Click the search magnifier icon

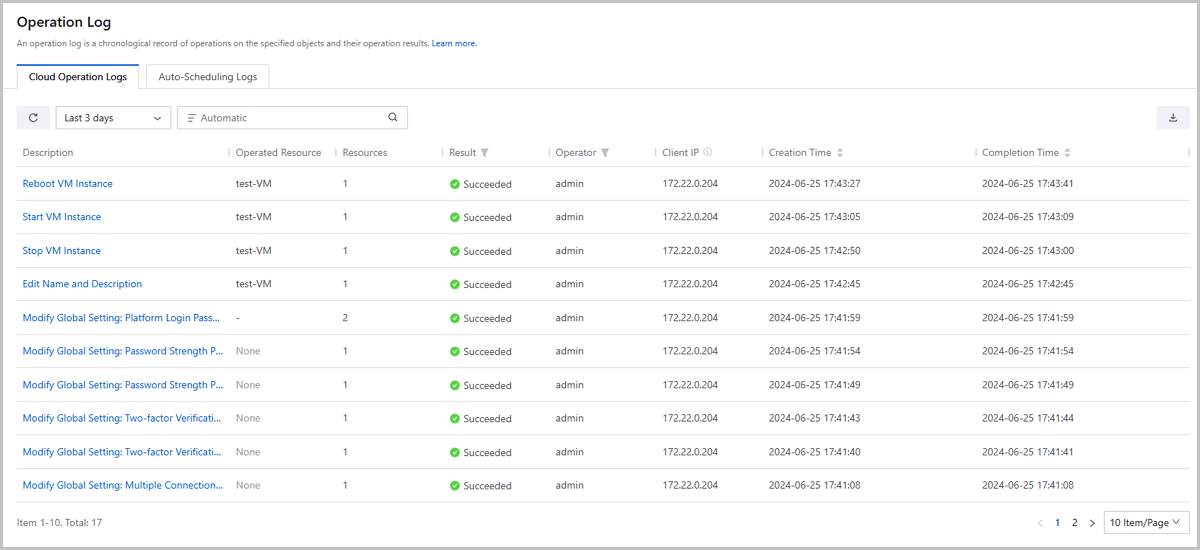393,118
